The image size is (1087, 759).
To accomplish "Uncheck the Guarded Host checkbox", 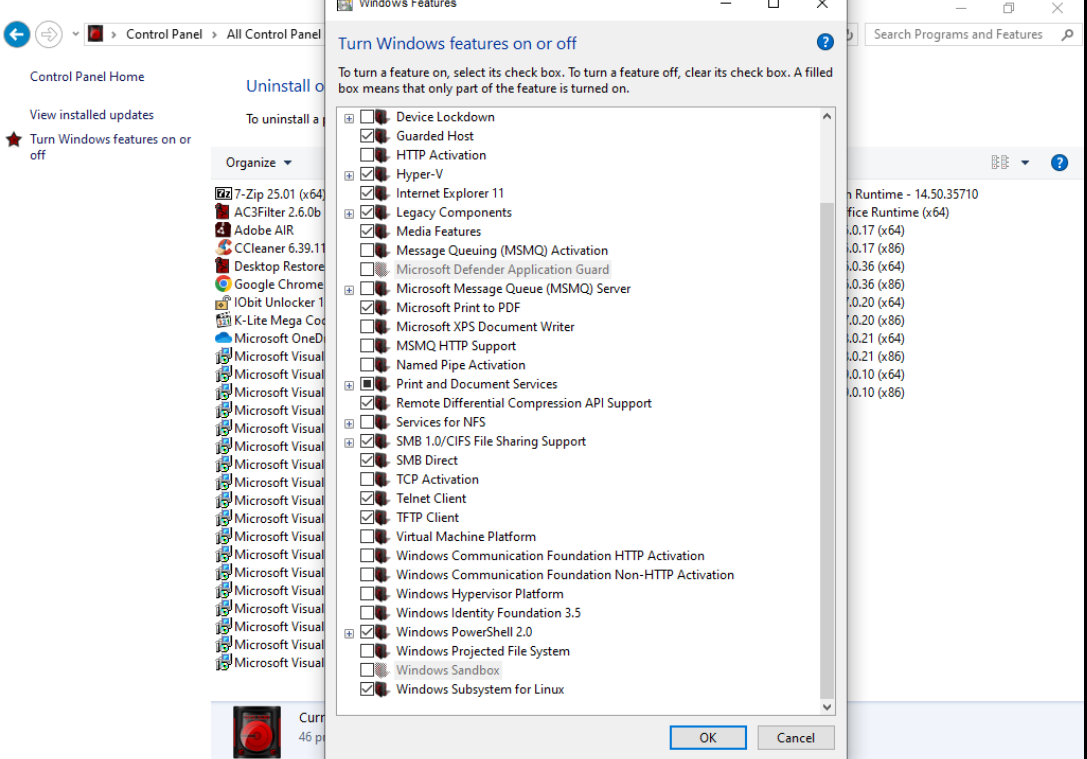I will [x=367, y=136].
